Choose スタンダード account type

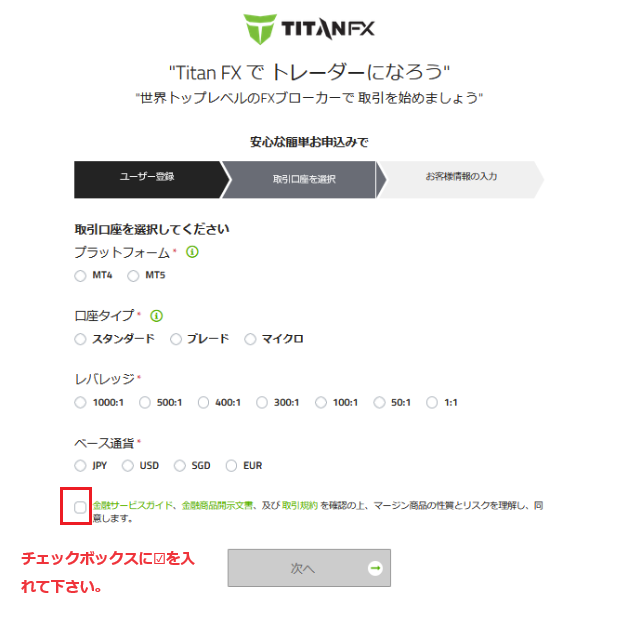(80, 339)
